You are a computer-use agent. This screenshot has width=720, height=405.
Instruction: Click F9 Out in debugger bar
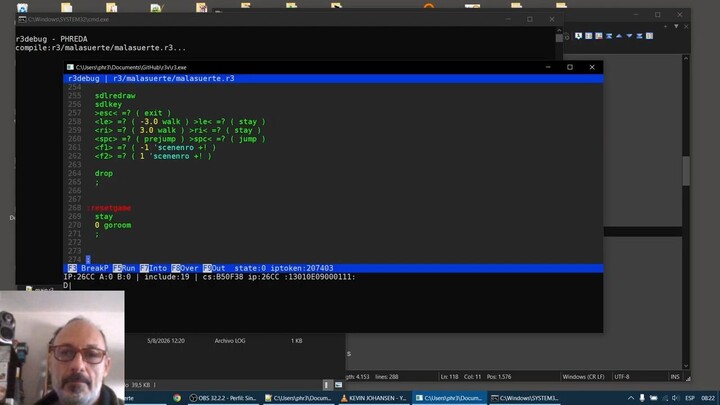(214, 268)
